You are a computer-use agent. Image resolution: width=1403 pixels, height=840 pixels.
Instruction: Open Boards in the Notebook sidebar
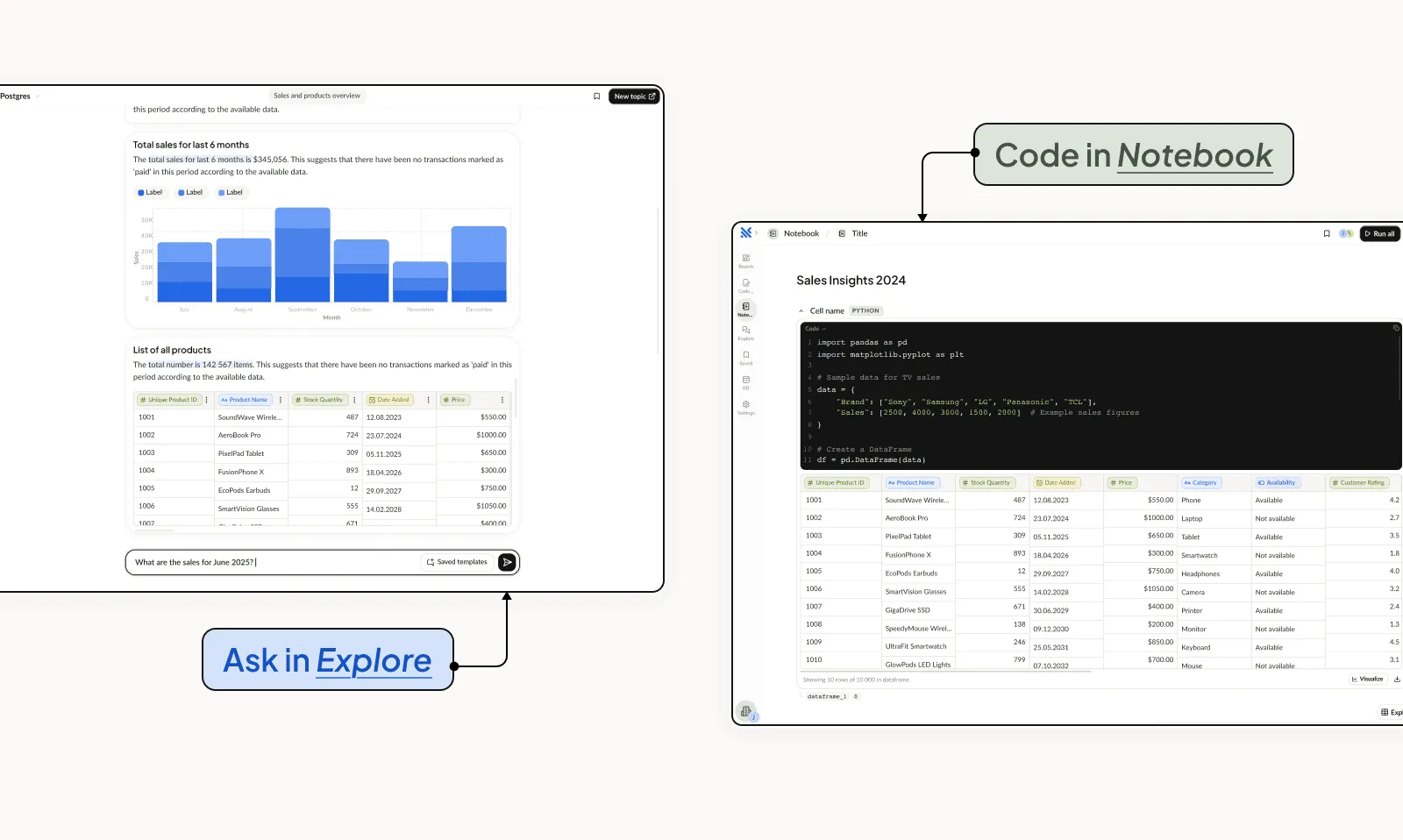point(746,260)
